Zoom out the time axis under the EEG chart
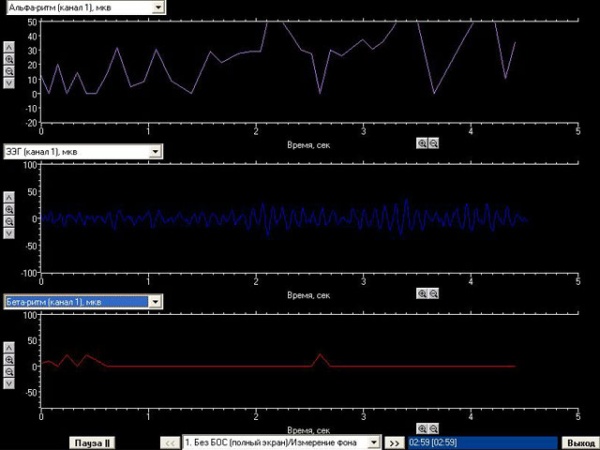This screenshot has height=450, width=600. coord(434,294)
